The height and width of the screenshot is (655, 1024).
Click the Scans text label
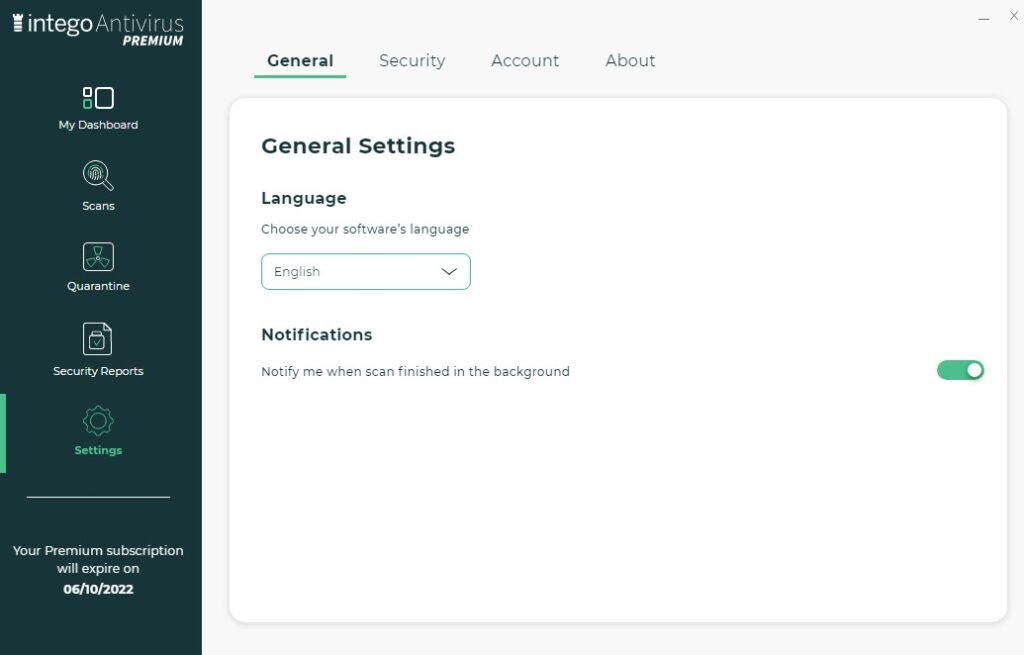tap(98, 206)
